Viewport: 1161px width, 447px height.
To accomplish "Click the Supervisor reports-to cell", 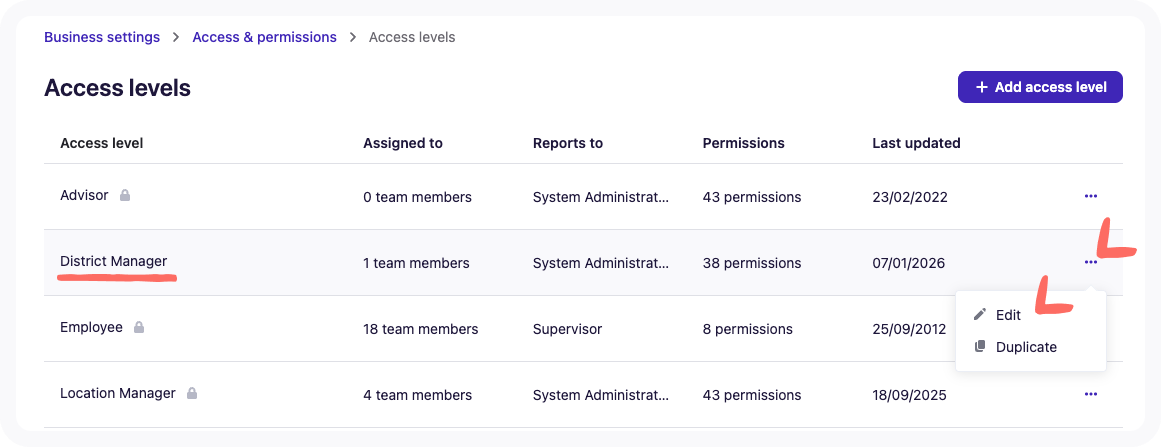I will (x=567, y=329).
